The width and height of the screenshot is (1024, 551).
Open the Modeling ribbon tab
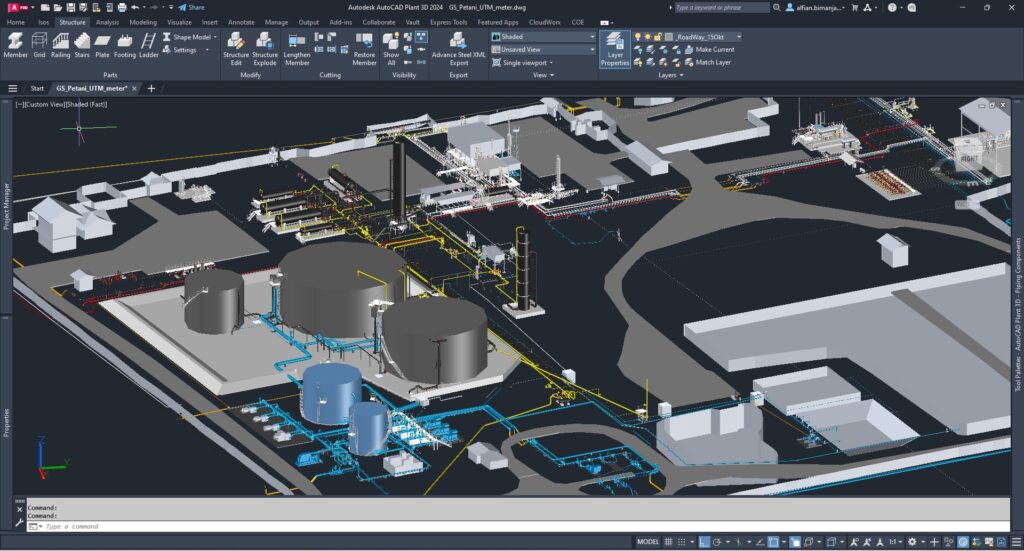coord(143,22)
